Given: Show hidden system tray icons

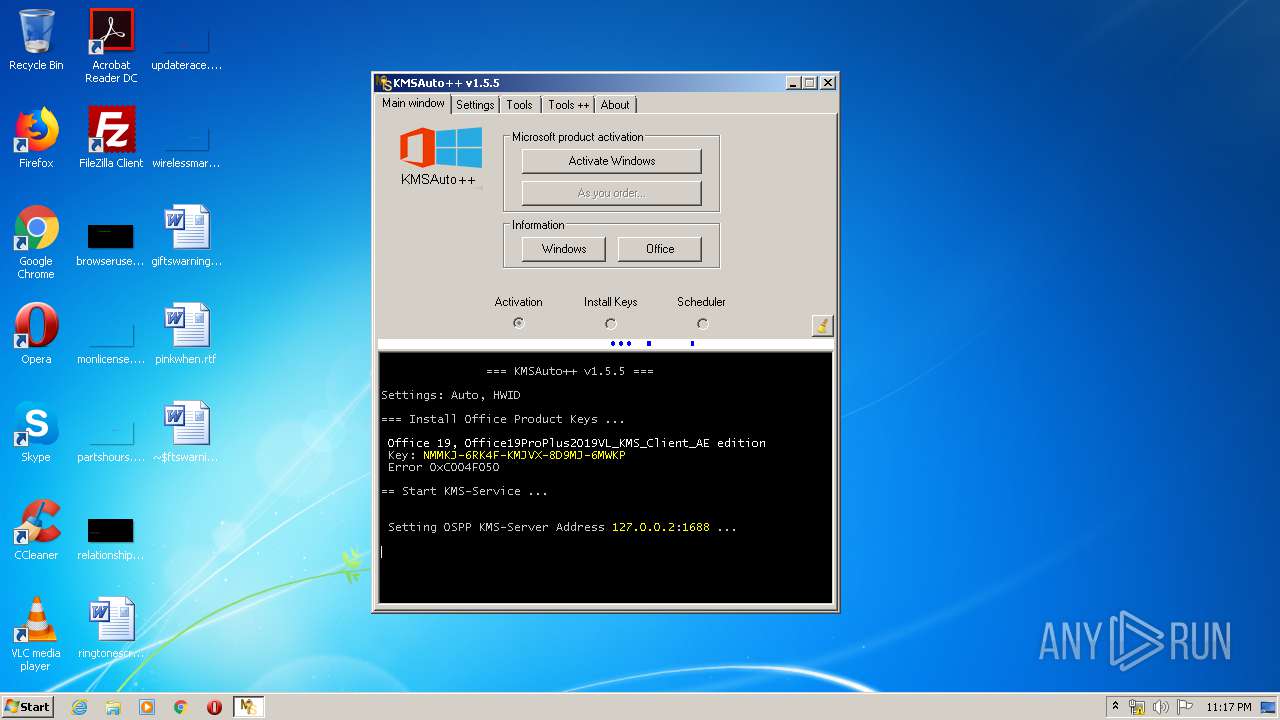Looking at the screenshot, I should tap(1115, 707).
